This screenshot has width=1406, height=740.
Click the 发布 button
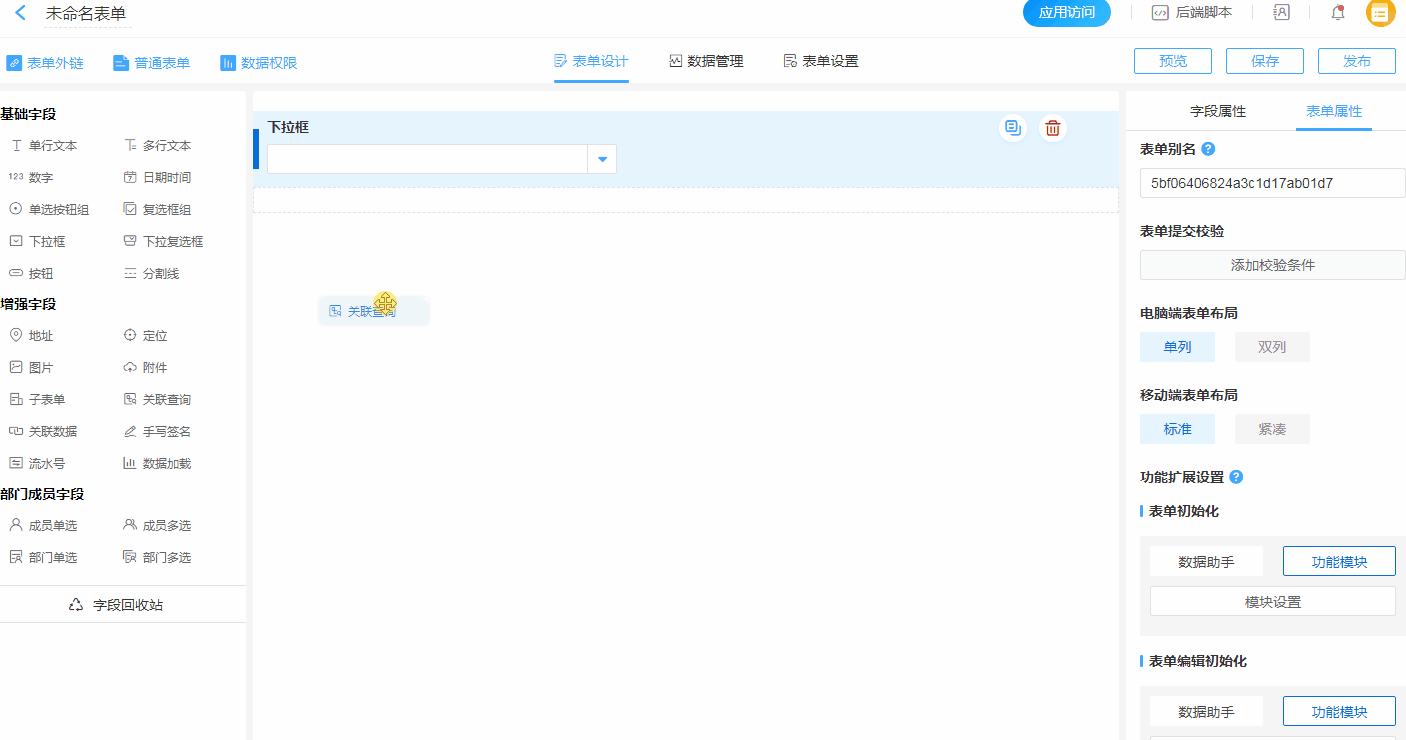click(x=1356, y=61)
